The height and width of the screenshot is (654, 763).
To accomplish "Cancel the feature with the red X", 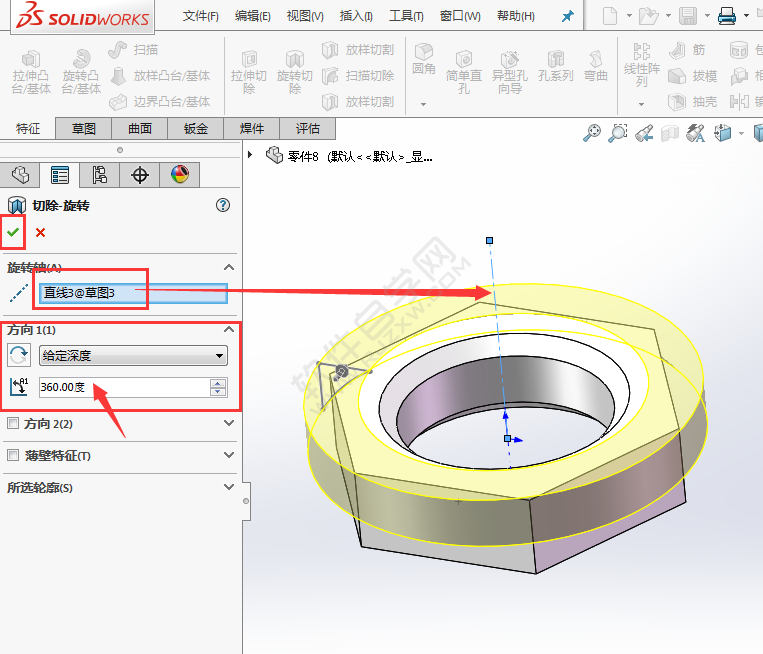I will (40, 233).
